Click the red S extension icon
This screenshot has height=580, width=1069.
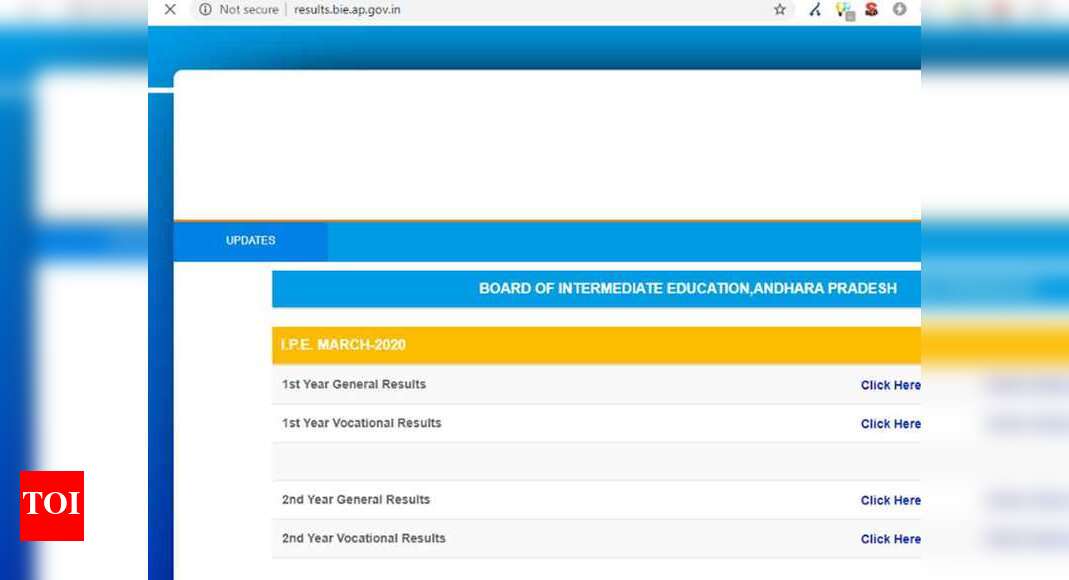pyautogui.click(x=869, y=10)
